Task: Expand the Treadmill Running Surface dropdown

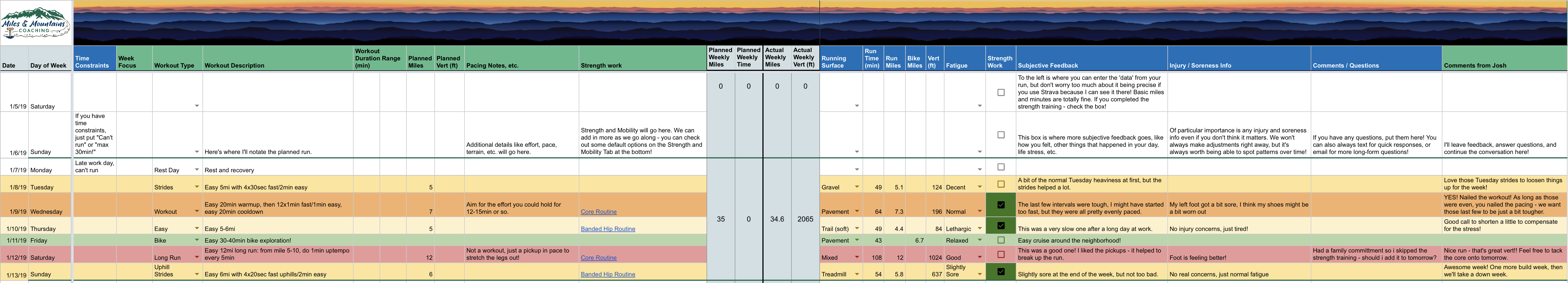Action: pos(857,274)
